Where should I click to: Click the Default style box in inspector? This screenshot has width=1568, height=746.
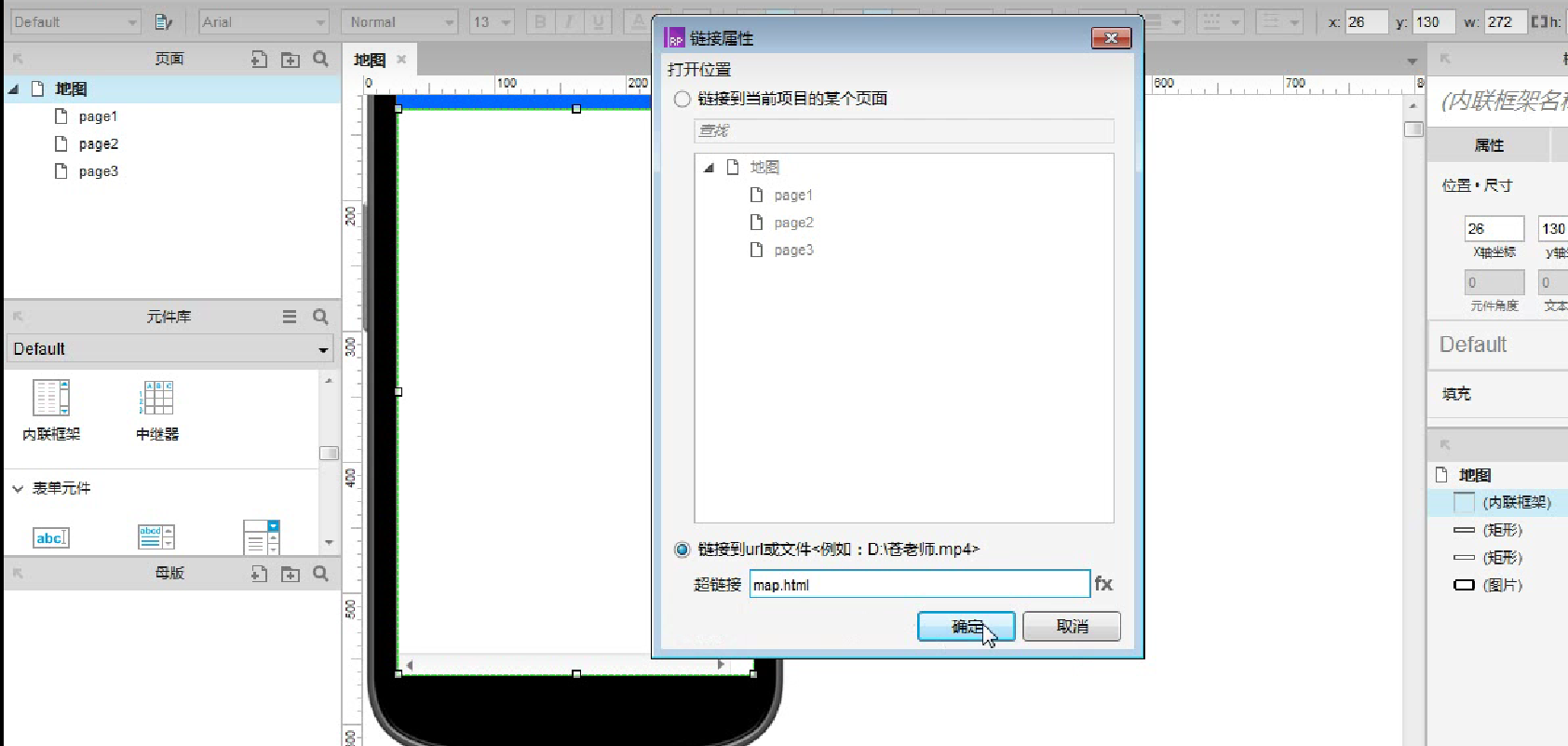tap(1498, 345)
